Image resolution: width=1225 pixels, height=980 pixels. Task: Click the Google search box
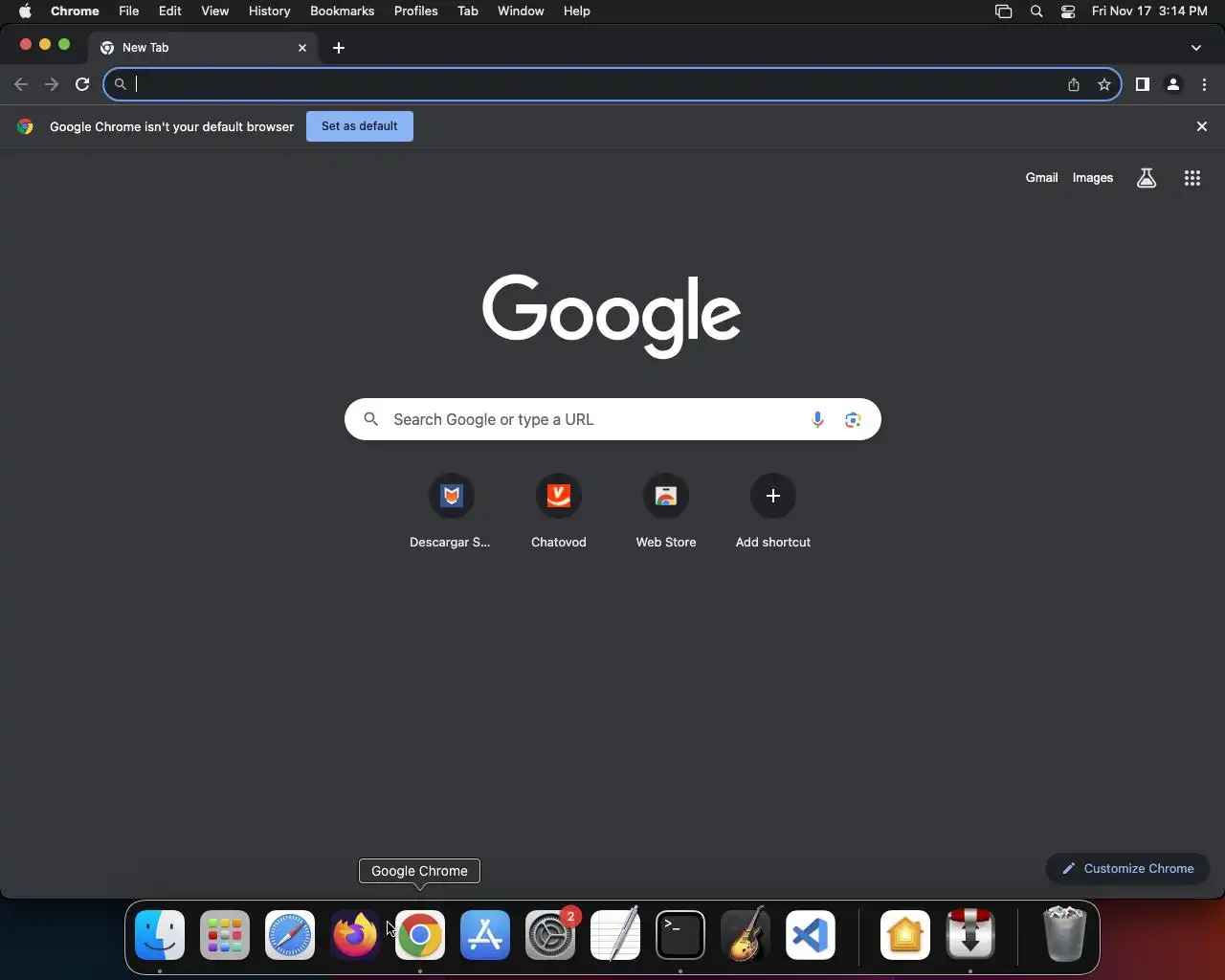point(612,419)
